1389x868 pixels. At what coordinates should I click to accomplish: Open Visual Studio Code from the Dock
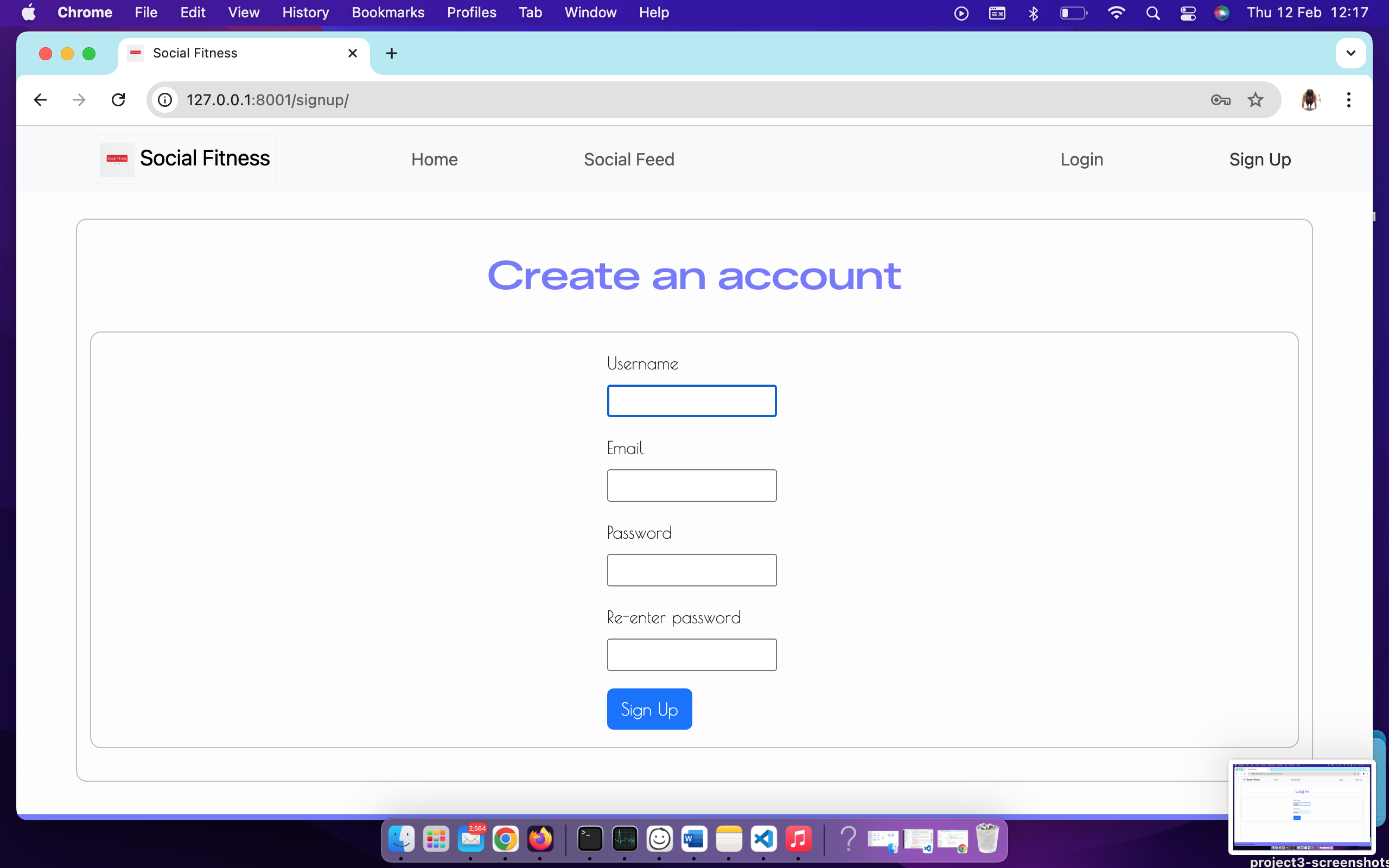pos(764,839)
